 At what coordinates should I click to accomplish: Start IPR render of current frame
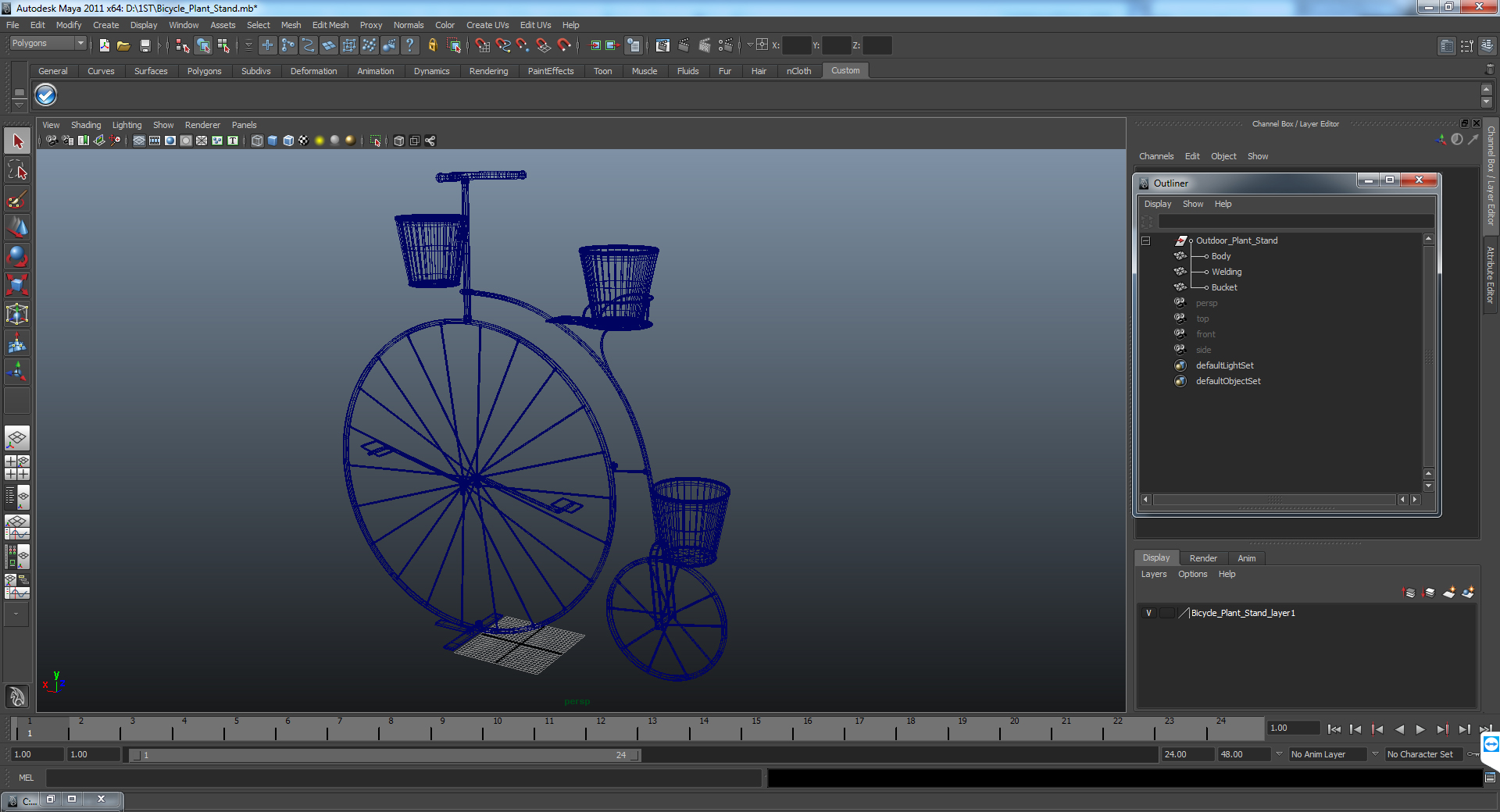pyautogui.click(x=705, y=45)
